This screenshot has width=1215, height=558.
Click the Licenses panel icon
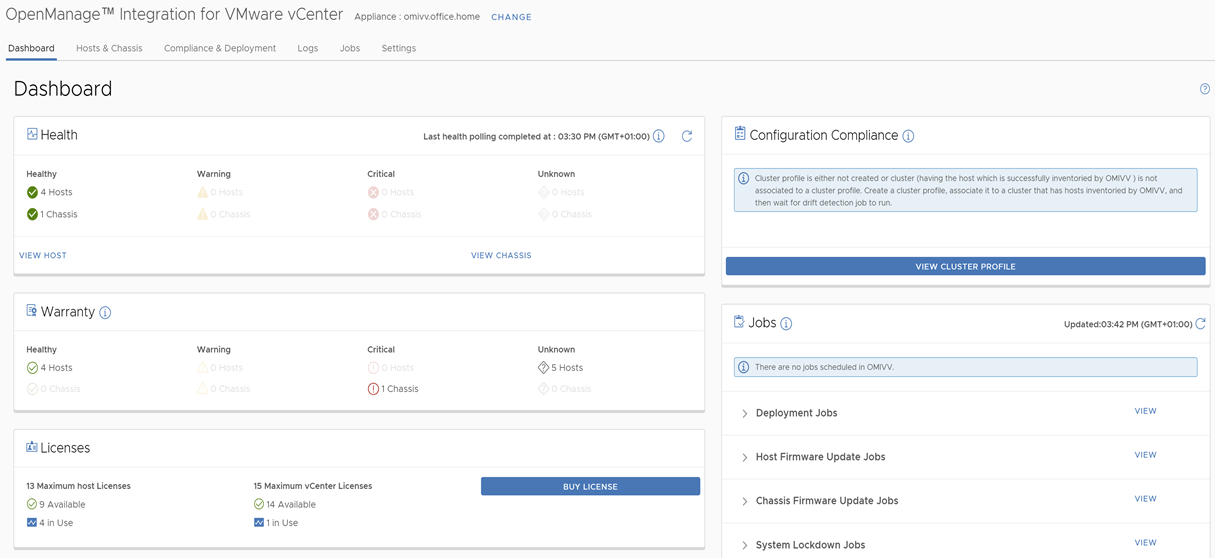32,447
